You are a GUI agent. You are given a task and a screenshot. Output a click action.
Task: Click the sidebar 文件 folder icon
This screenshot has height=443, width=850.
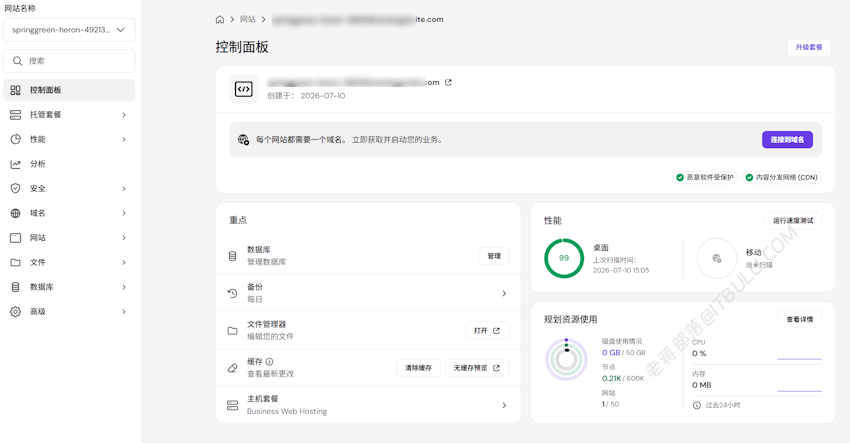[16, 262]
